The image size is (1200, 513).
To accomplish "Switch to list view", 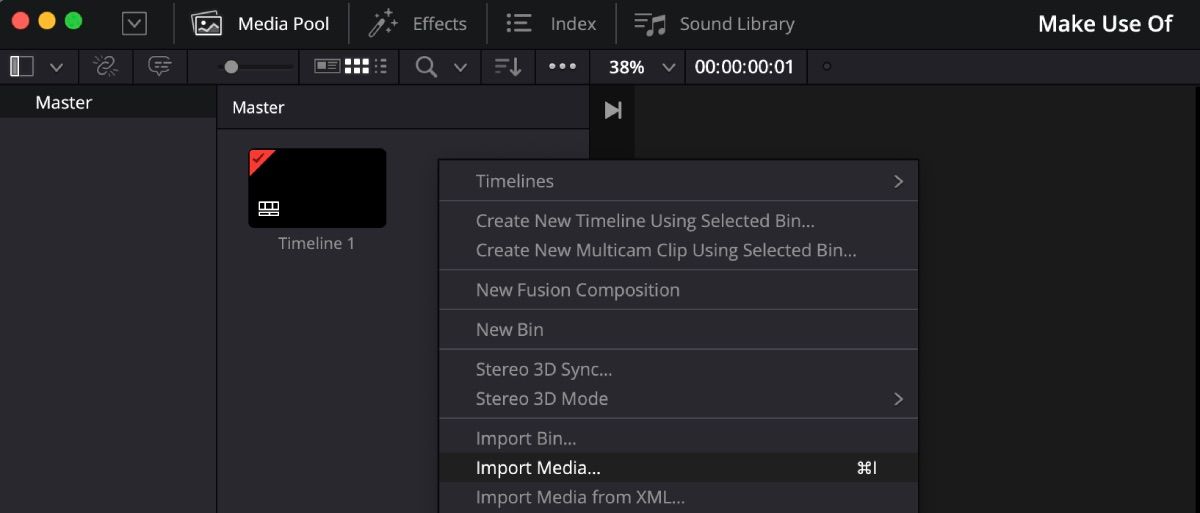I will (381, 67).
